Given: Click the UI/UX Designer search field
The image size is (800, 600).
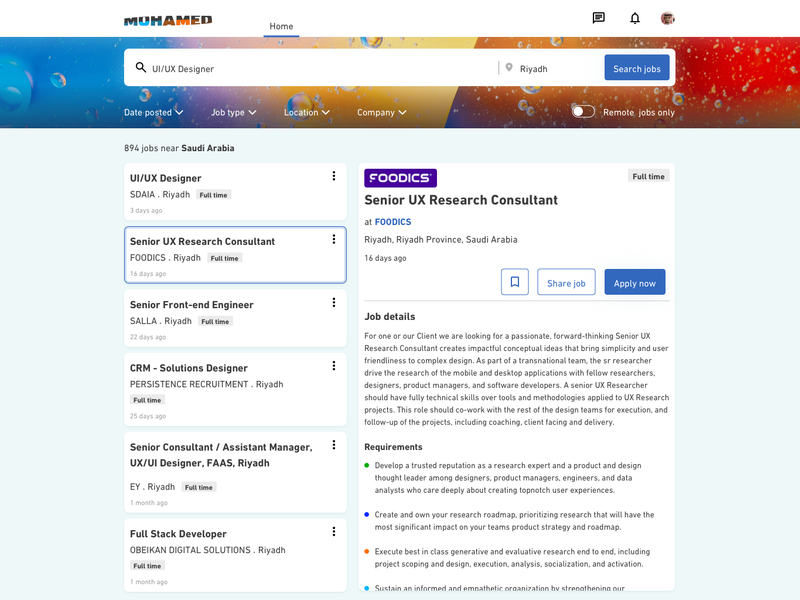Looking at the screenshot, I should (x=316, y=68).
